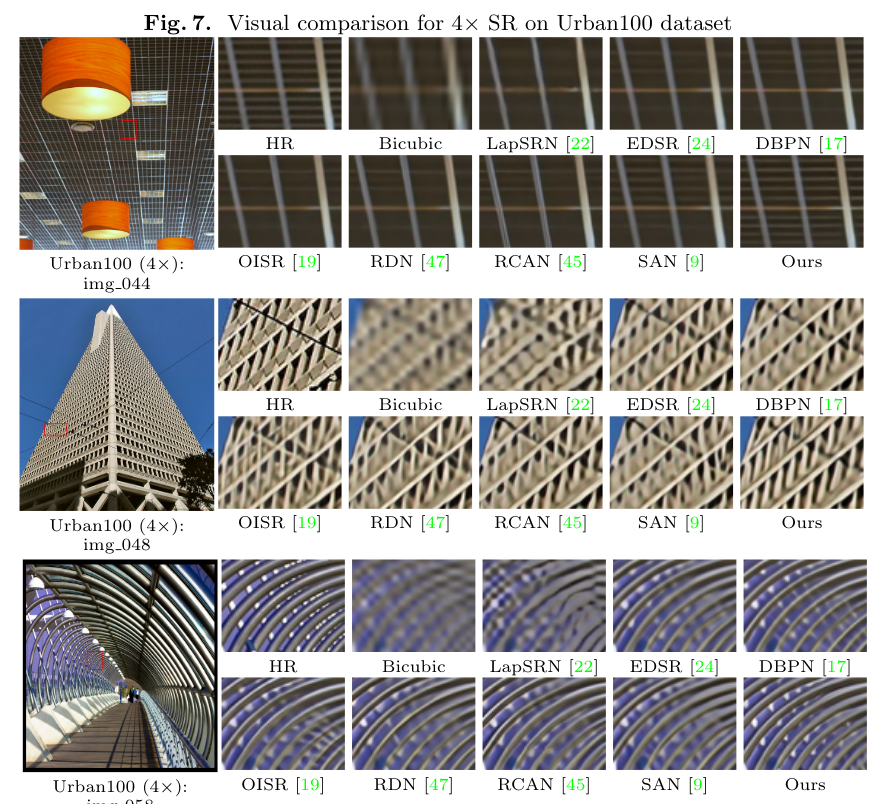This screenshot has width=887, height=804.
Task: Click 'Ours' label in the tunnel bridge group
Action: pos(805,785)
